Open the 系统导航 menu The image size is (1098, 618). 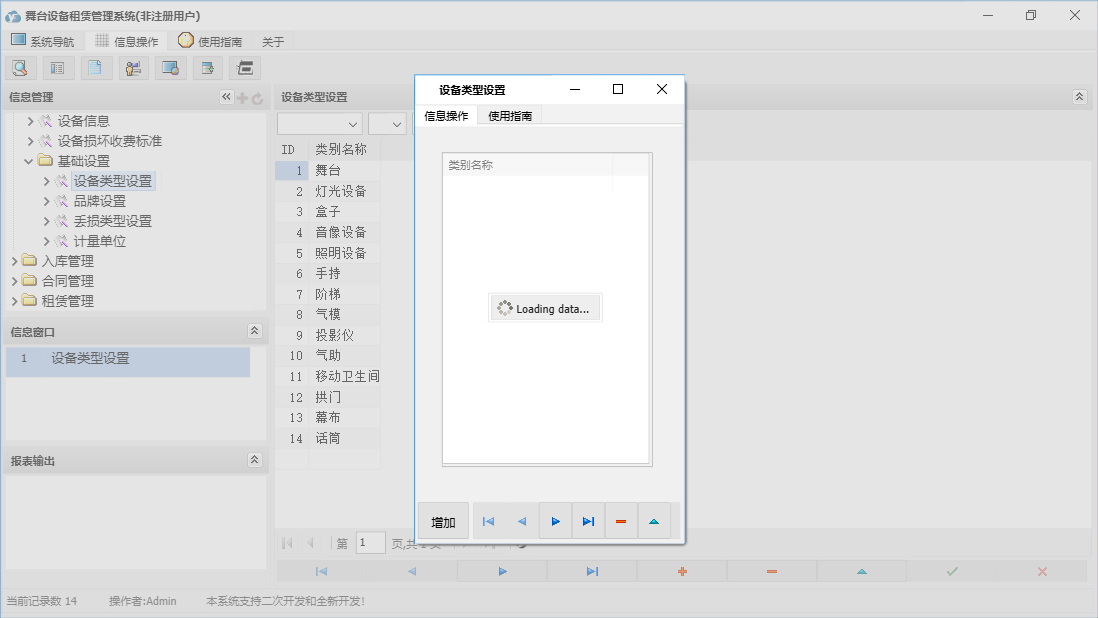click(43, 41)
